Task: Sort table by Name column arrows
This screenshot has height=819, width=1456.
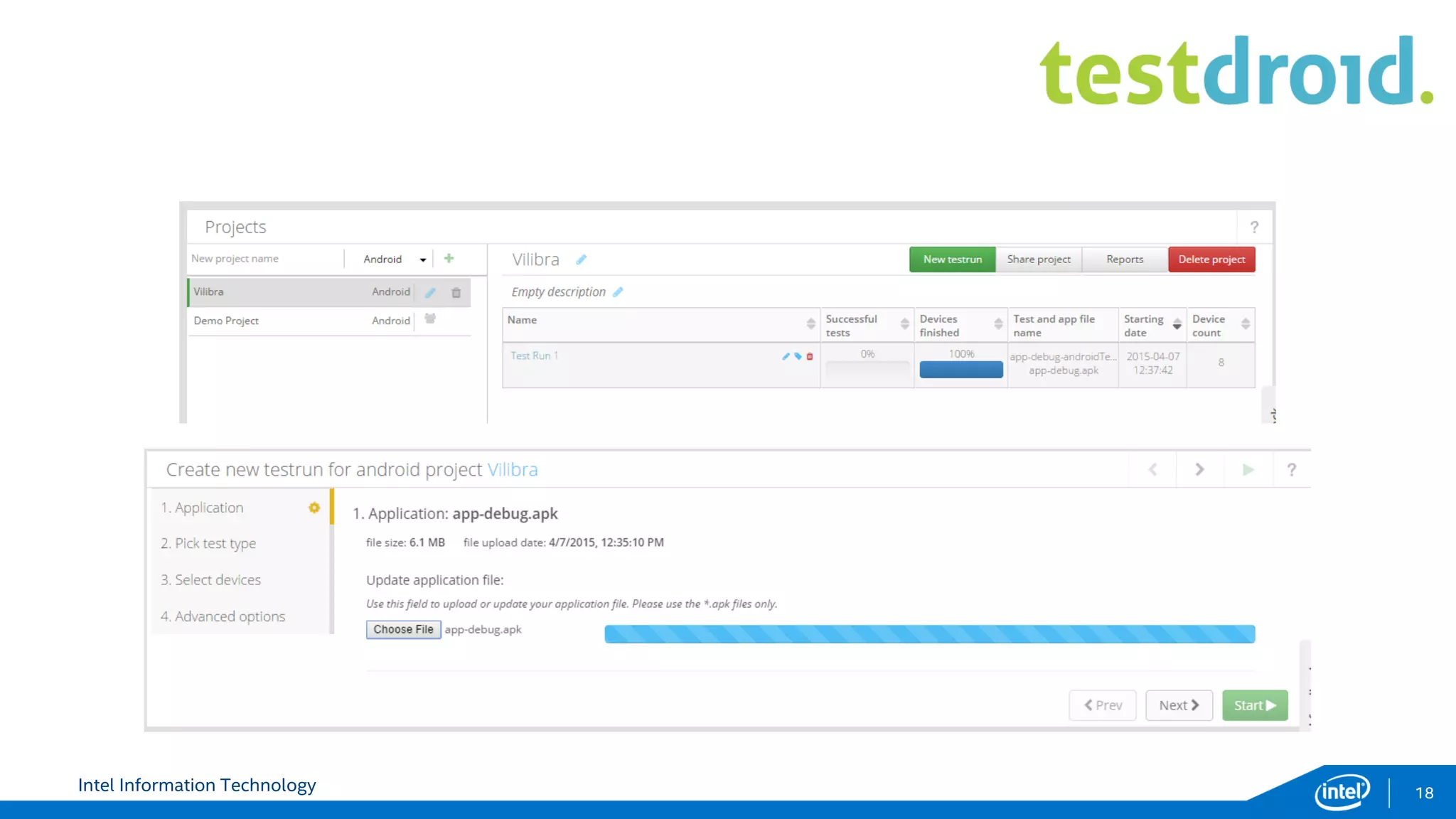Action: 810,324
